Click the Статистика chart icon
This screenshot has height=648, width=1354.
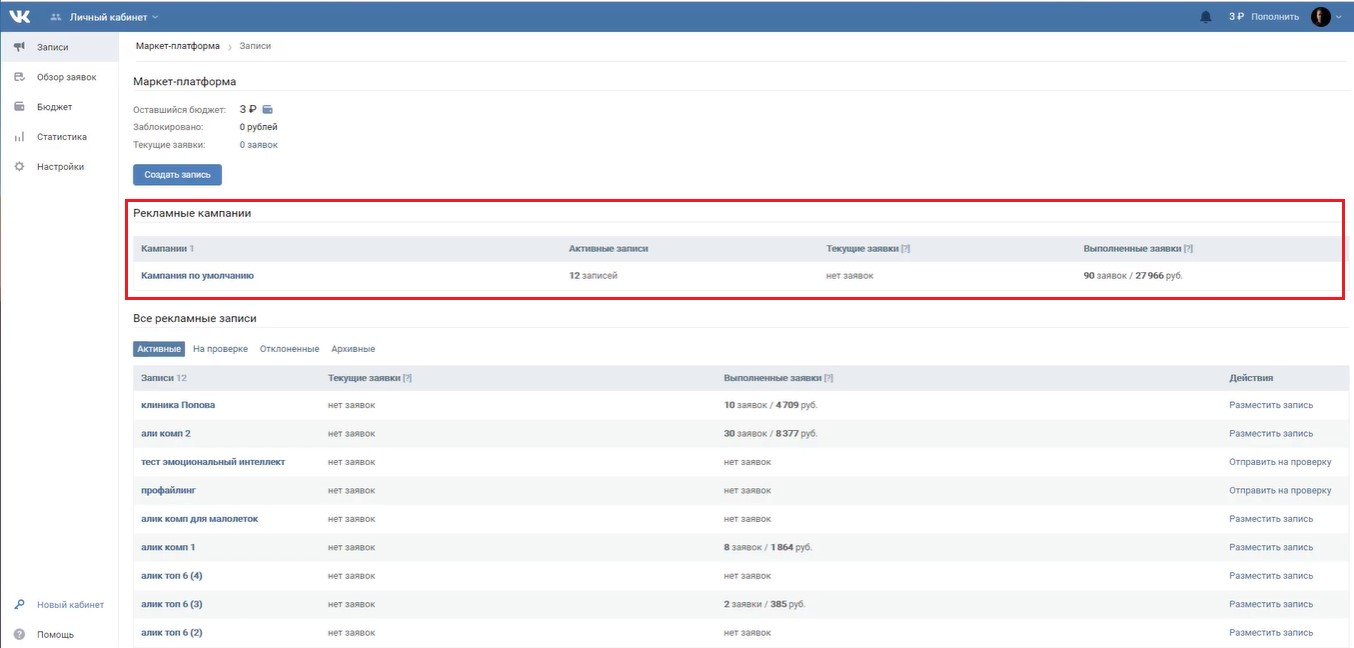point(19,137)
